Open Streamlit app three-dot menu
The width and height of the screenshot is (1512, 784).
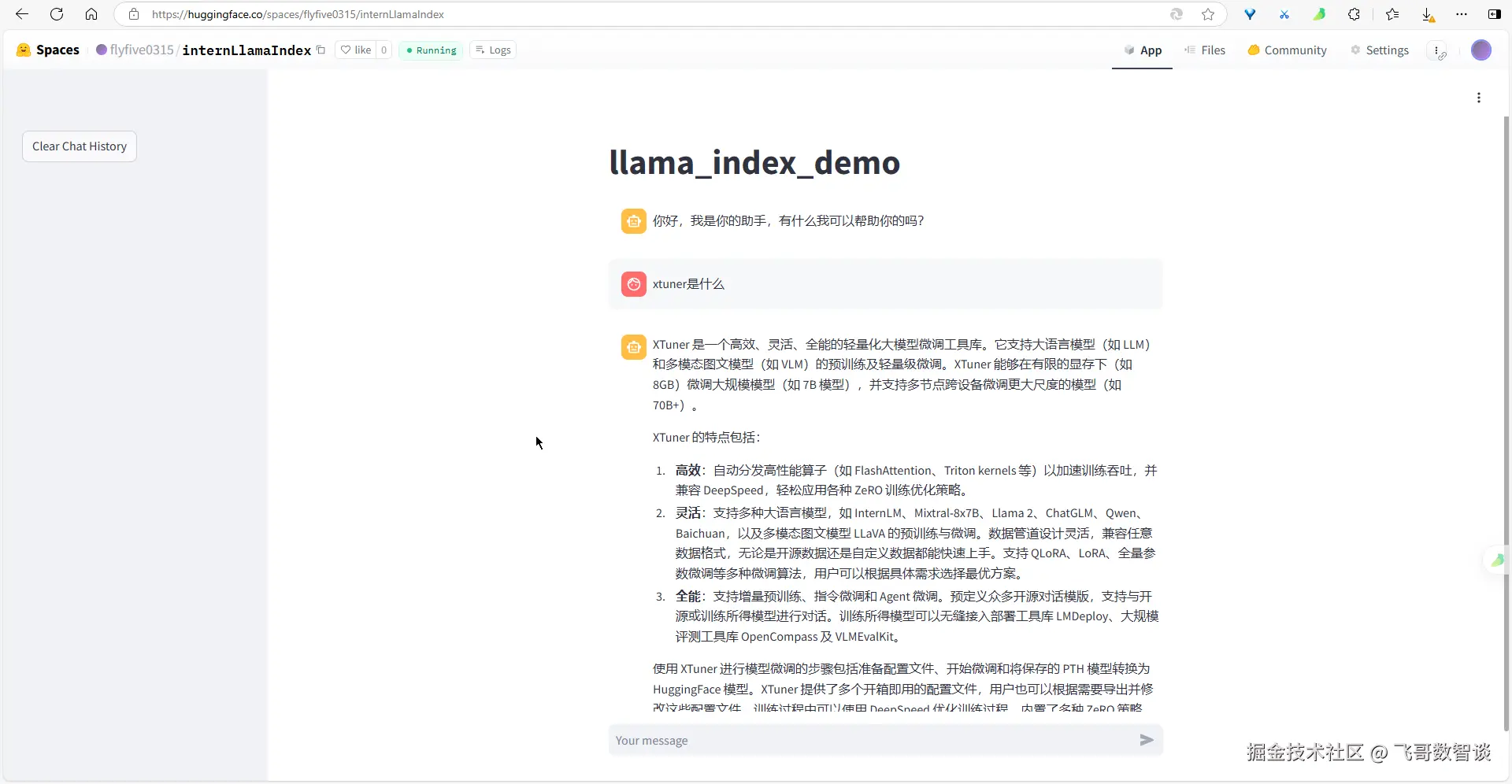pos(1479,98)
